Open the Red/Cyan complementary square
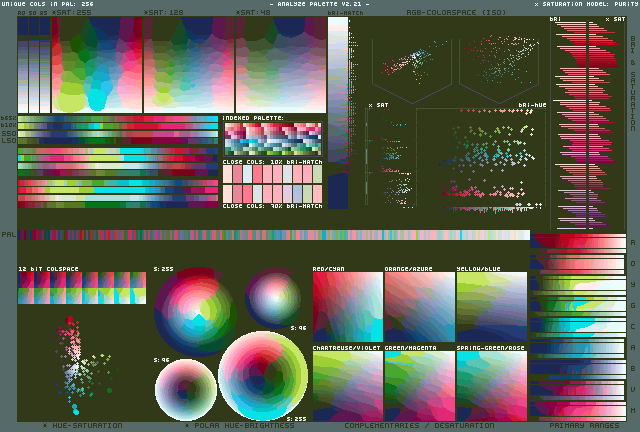 tap(348, 307)
